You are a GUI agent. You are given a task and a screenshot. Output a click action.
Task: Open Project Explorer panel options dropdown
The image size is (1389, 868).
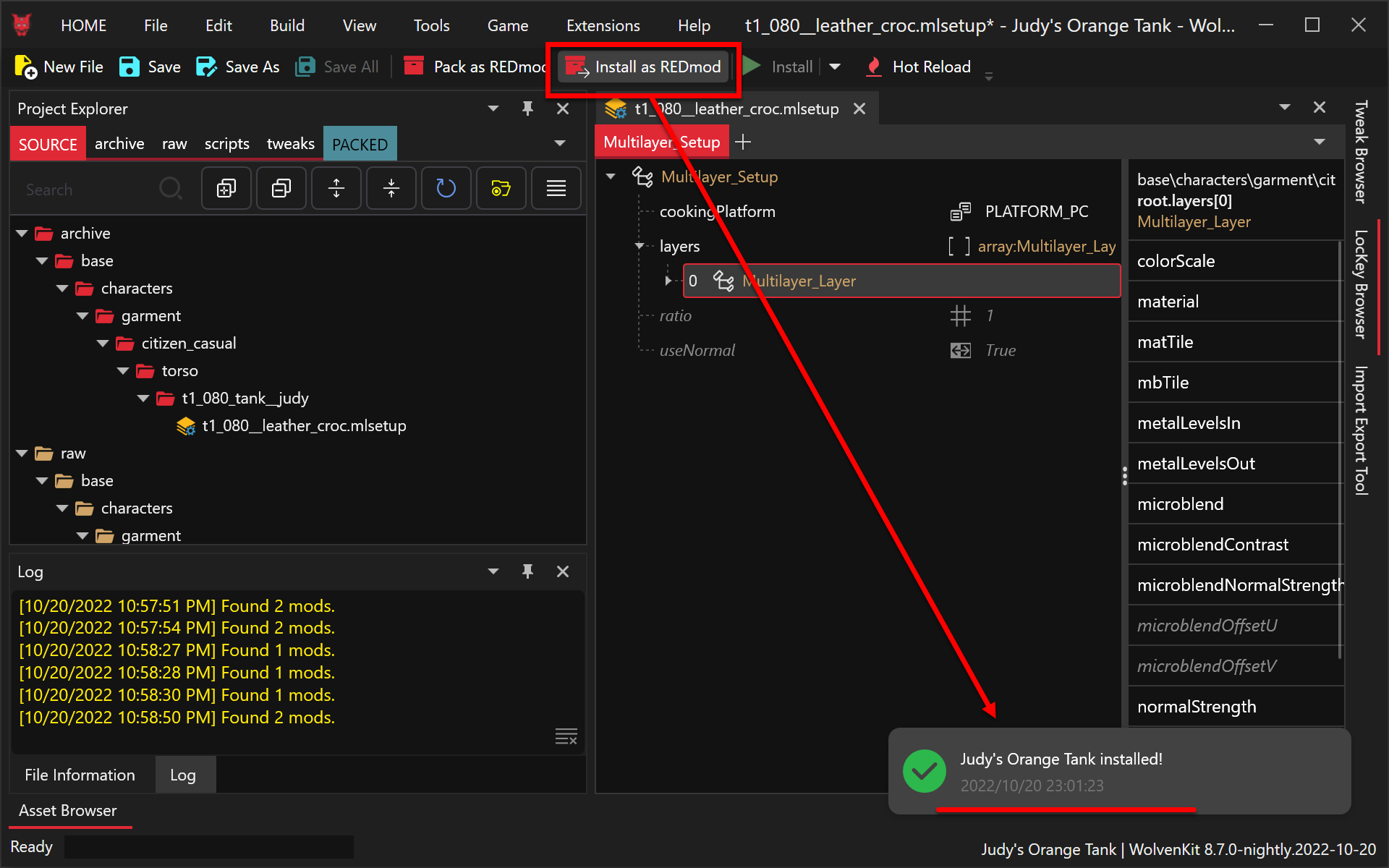[x=493, y=109]
